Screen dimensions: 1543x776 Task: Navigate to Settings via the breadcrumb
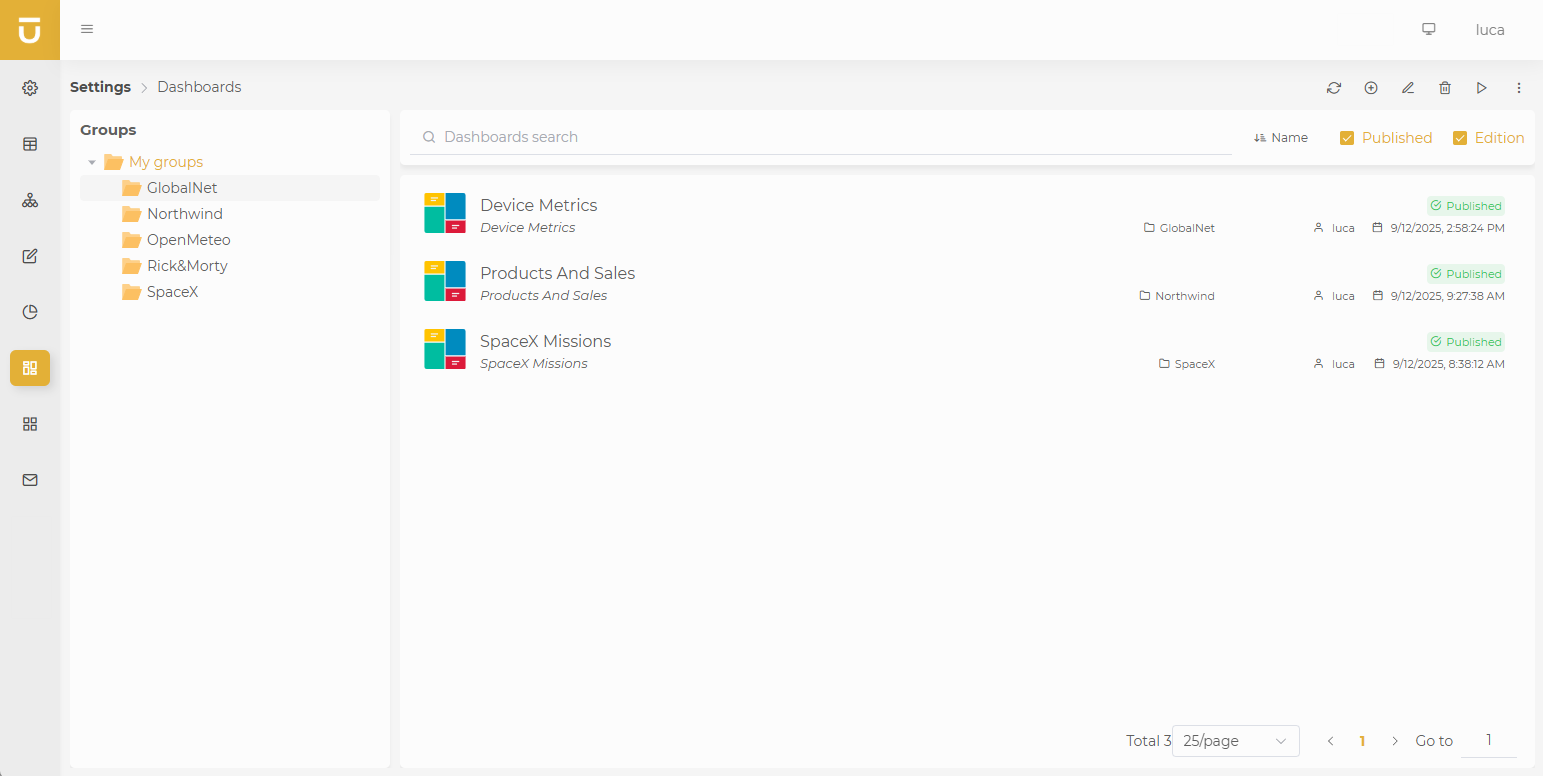pyautogui.click(x=100, y=87)
